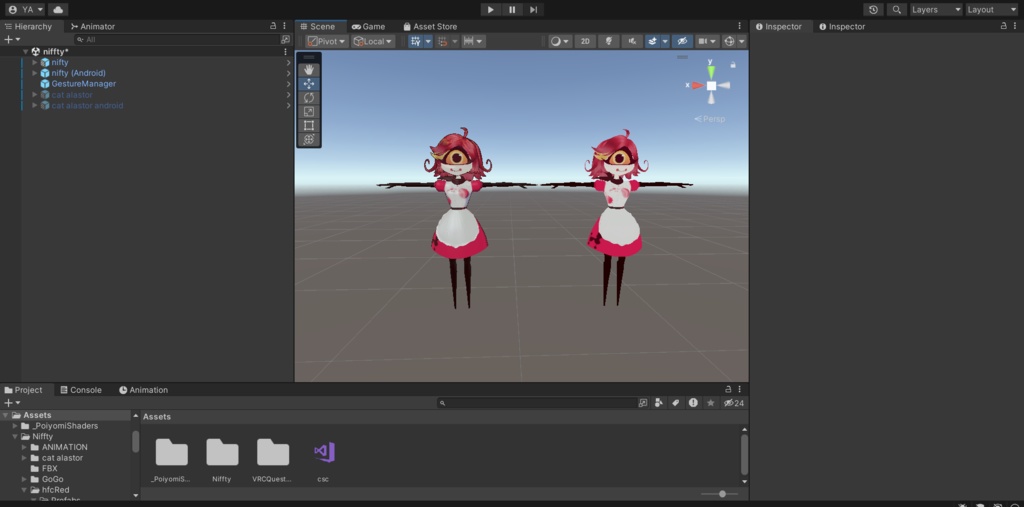Select the GestureManager object
Image resolution: width=1024 pixels, height=507 pixels.
pos(84,84)
